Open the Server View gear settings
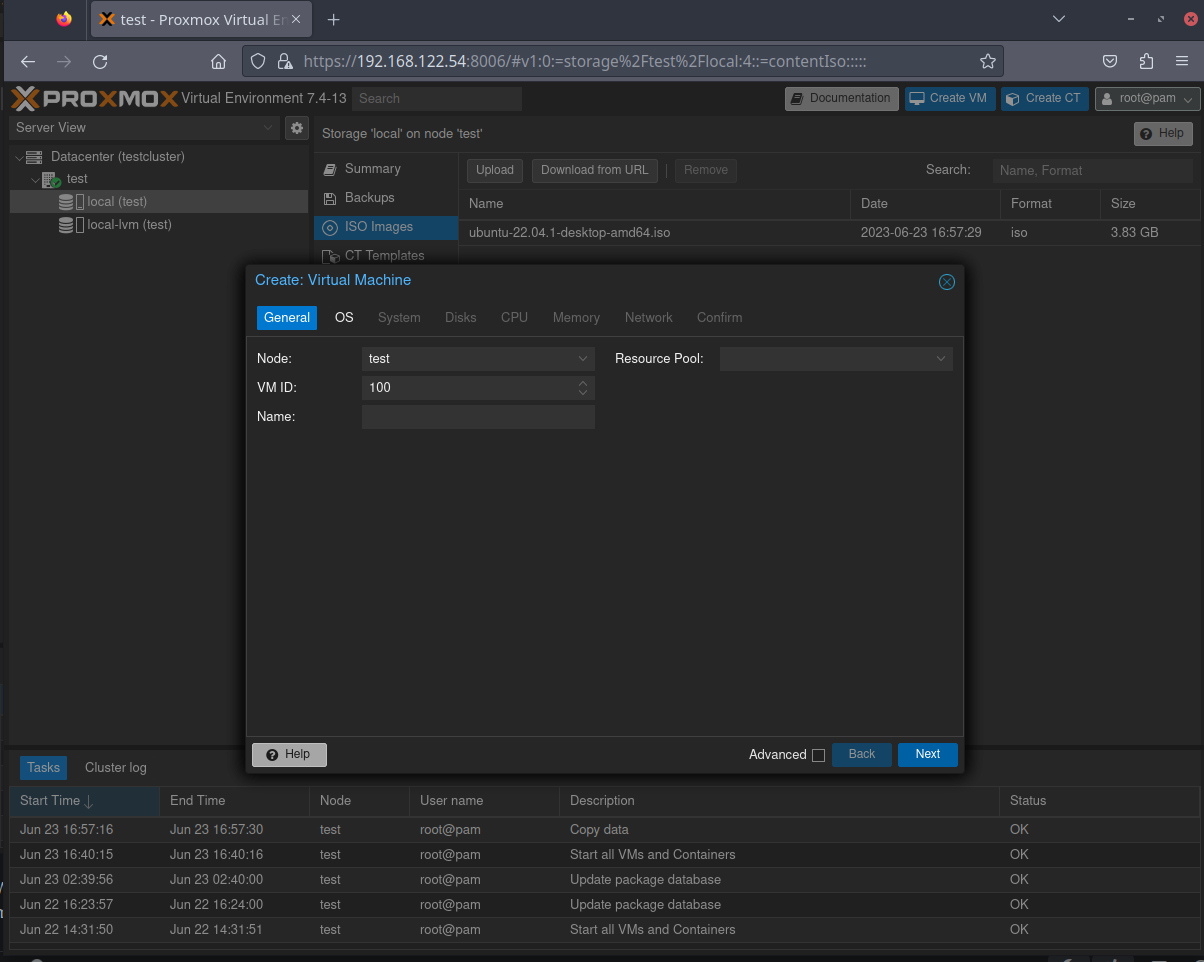1204x962 pixels. pyautogui.click(x=297, y=128)
